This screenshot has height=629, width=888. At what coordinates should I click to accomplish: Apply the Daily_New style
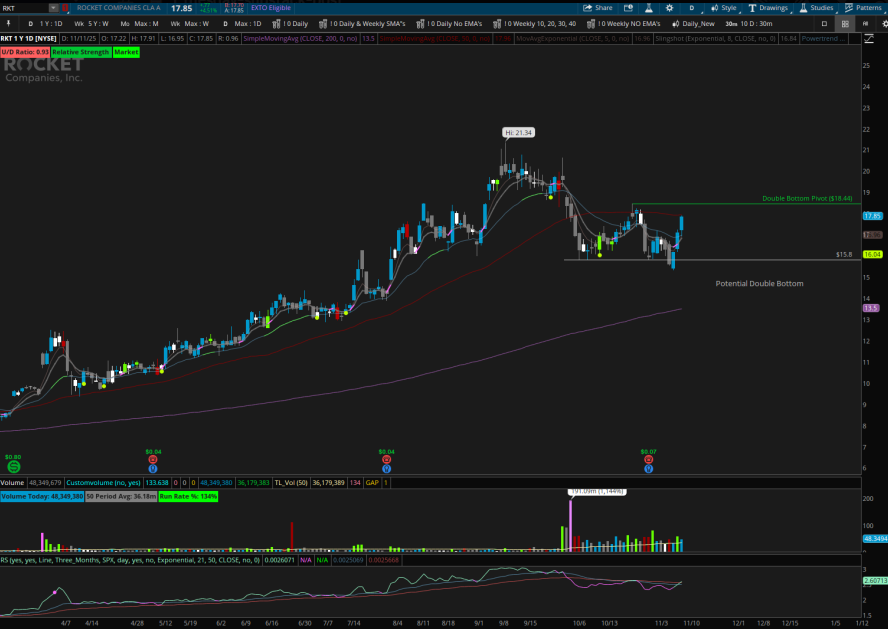693,24
